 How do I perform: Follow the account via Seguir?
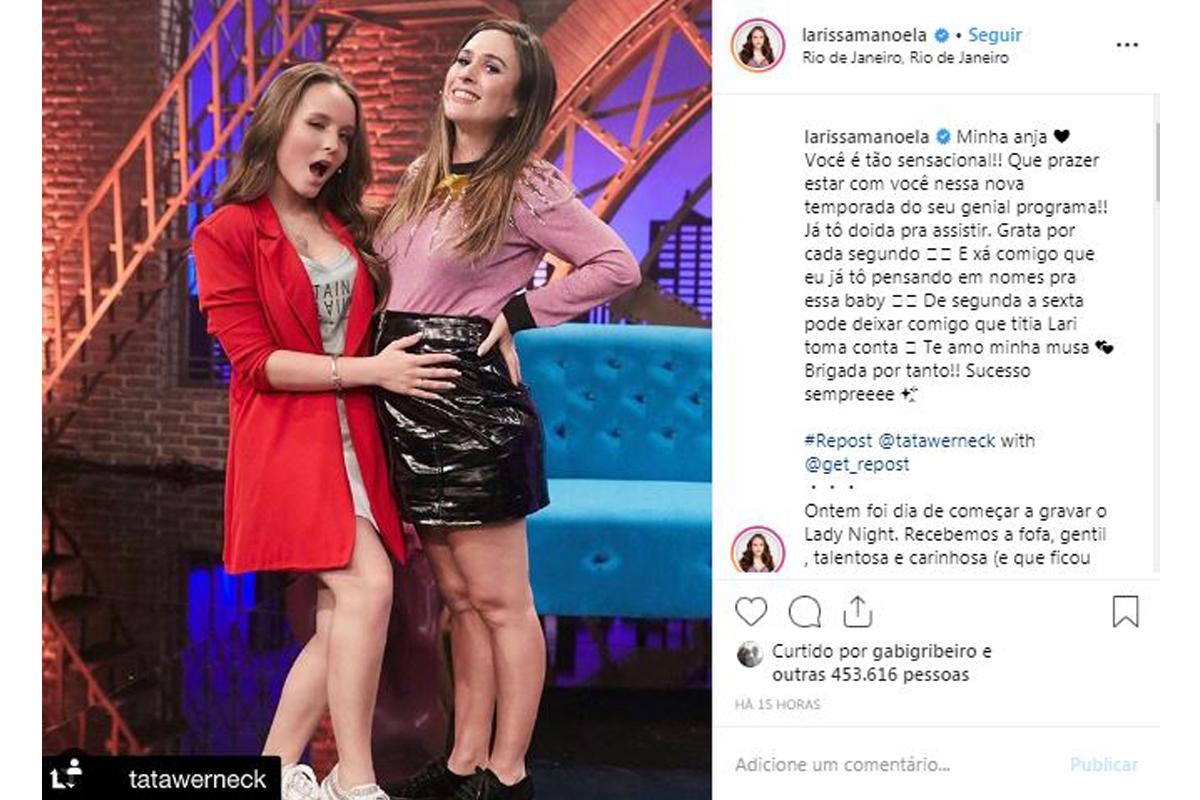coord(995,35)
